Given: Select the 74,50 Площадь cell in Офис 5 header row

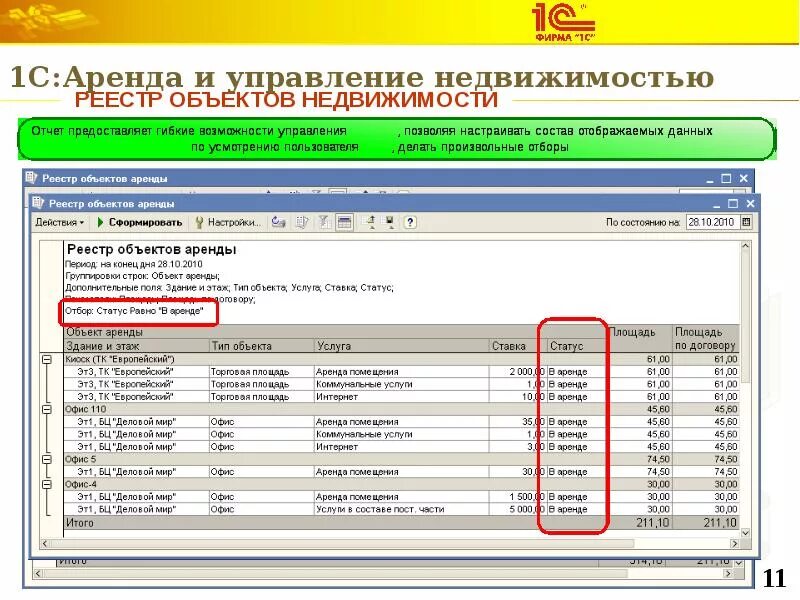Looking at the screenshot, I should (x=639, y=459).
